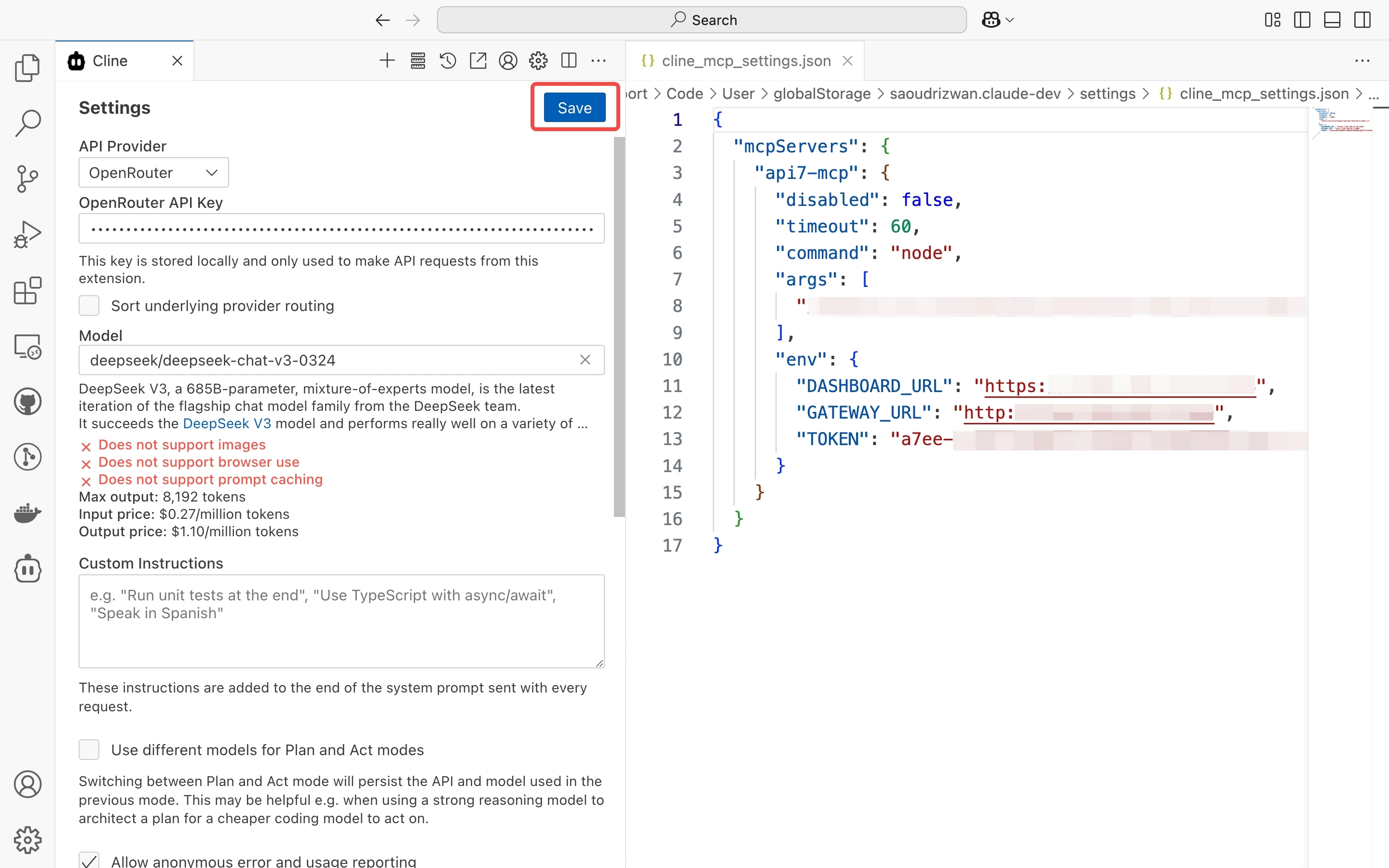
Task: Enable Sort underlying provider routing checkbox
Action: (89, 305)
